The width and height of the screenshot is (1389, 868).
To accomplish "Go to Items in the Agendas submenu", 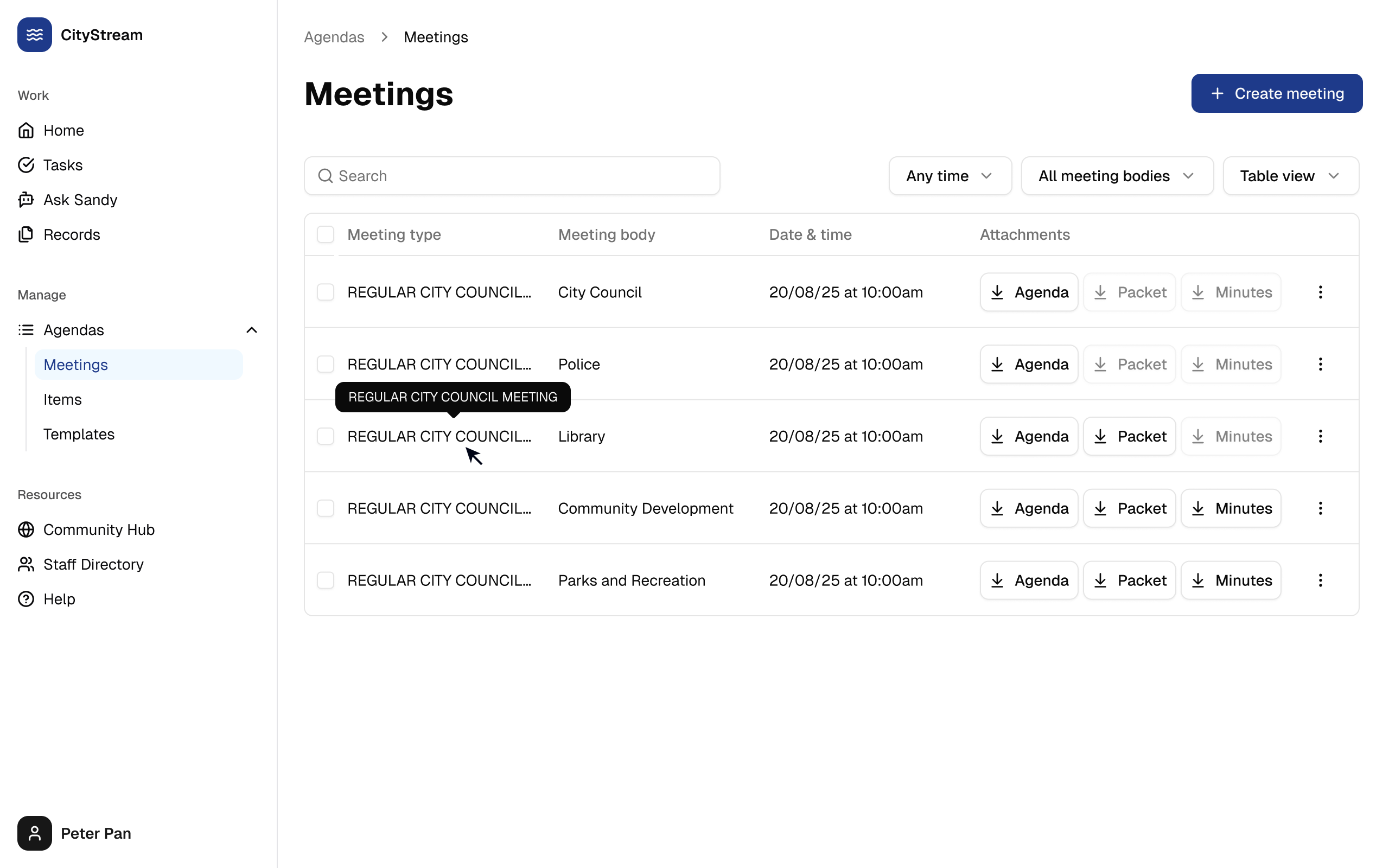I will click(62, 400).
